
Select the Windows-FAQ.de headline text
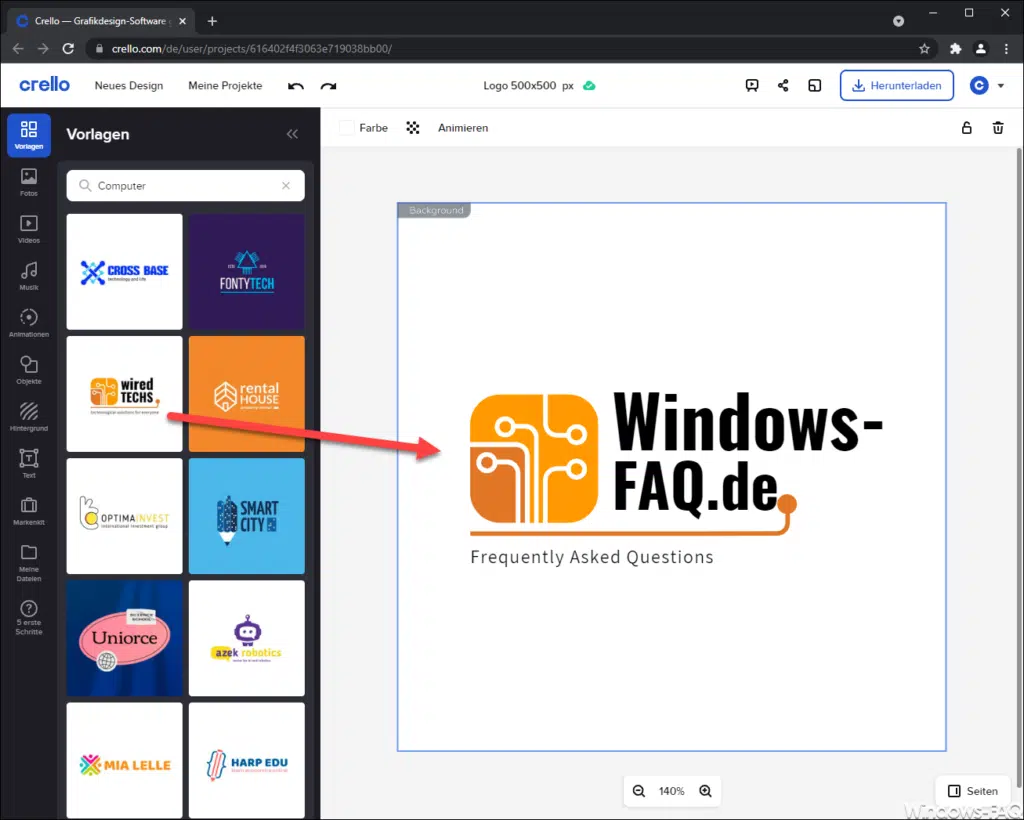point(747,454)
